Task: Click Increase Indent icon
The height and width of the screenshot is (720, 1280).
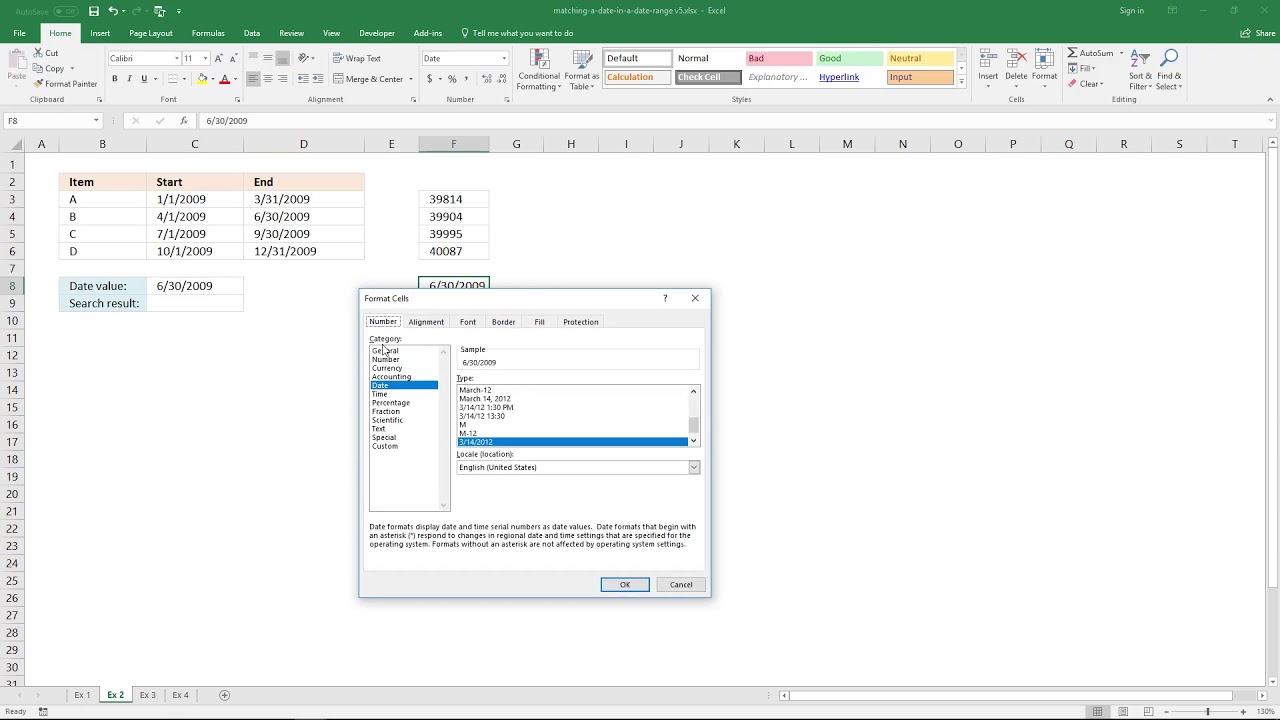Action: tap(318, 79)
